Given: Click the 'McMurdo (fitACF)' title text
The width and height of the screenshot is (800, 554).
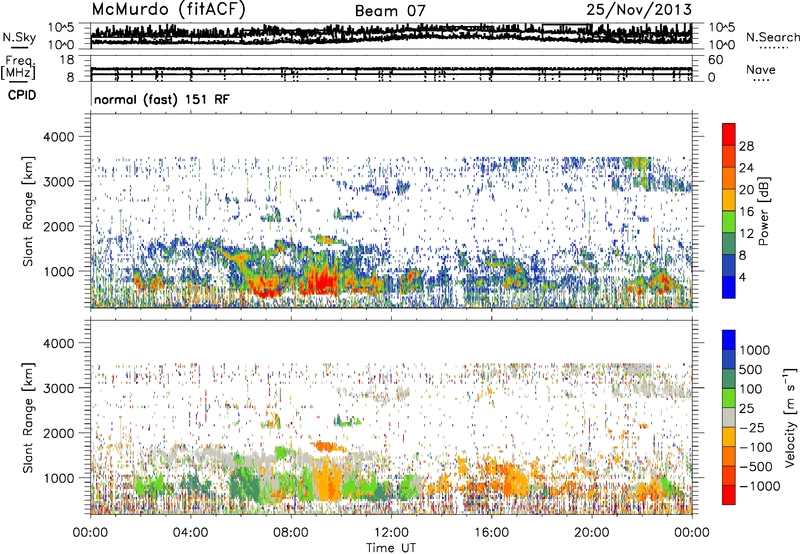Looking at the screenshot, I should point(168,10).
